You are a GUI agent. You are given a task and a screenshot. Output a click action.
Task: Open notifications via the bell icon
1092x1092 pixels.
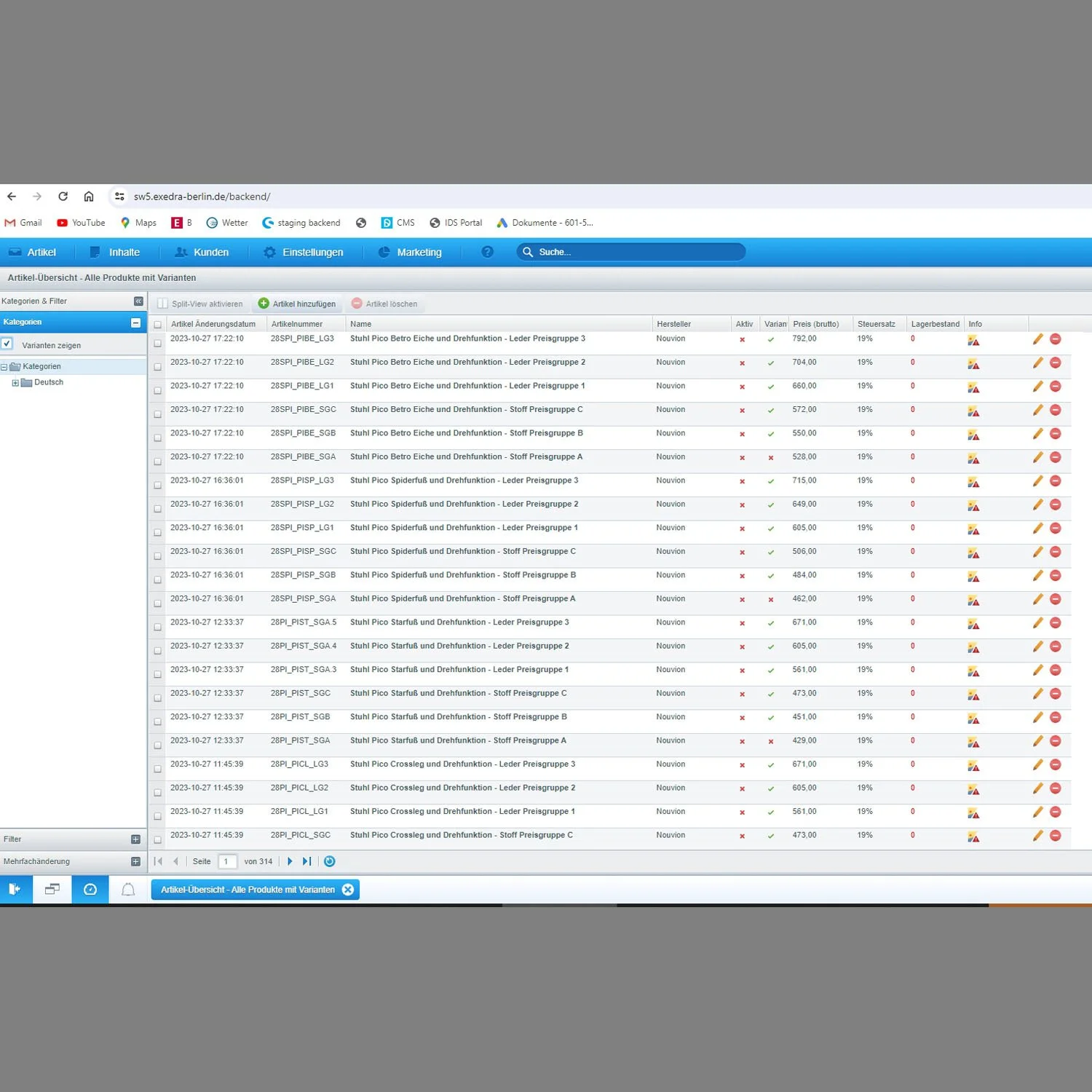click(x=128, y=889)
